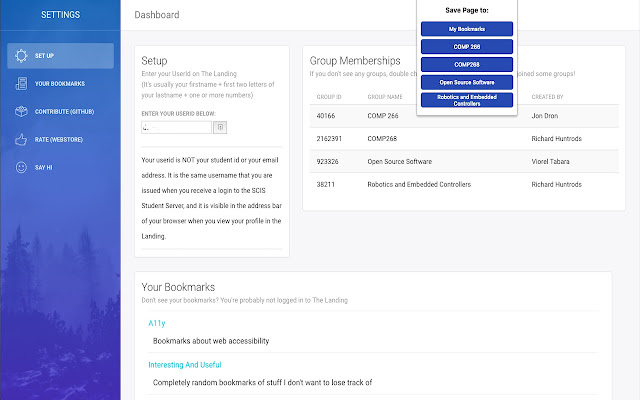Click the Group Name column header
Screen dimensions: 640x400
click(385, 97)
